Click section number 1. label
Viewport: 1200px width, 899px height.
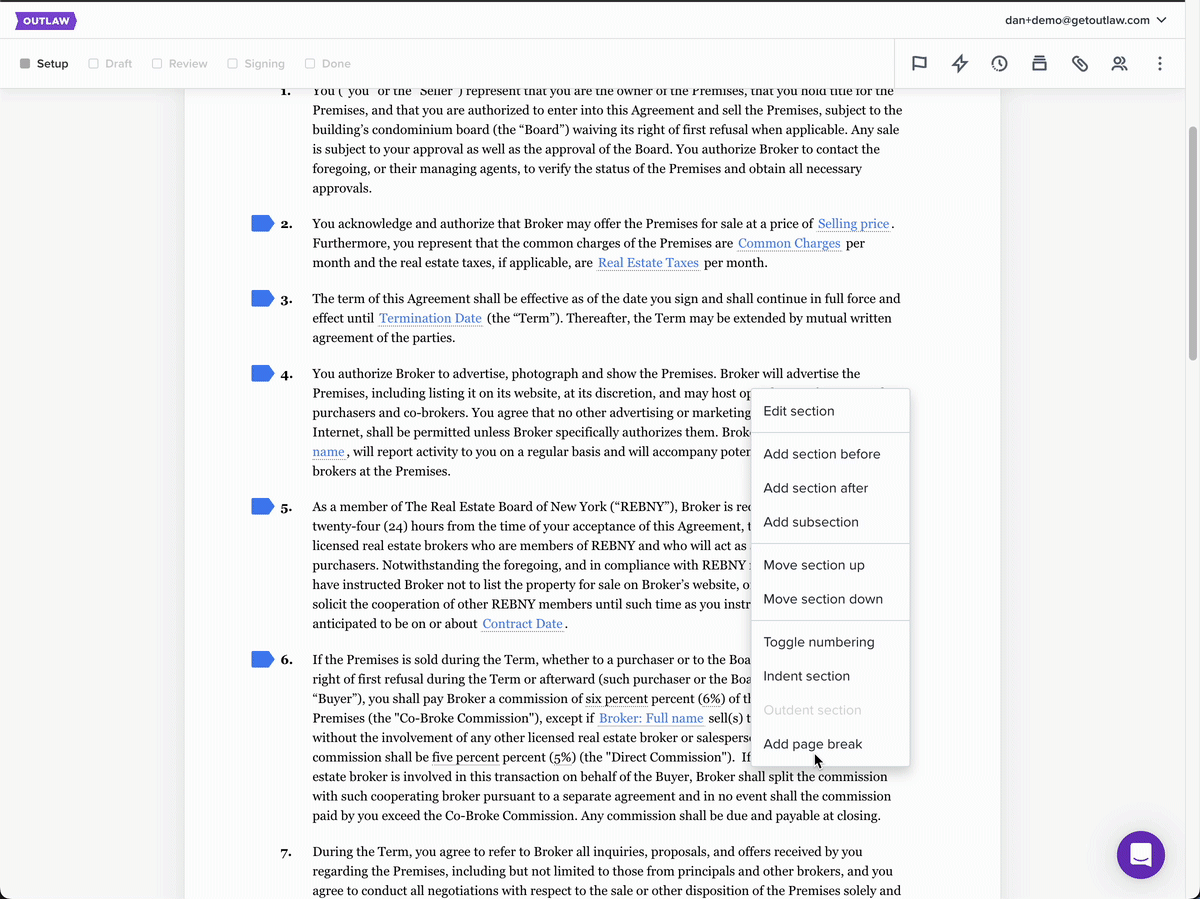click(286, 92)
